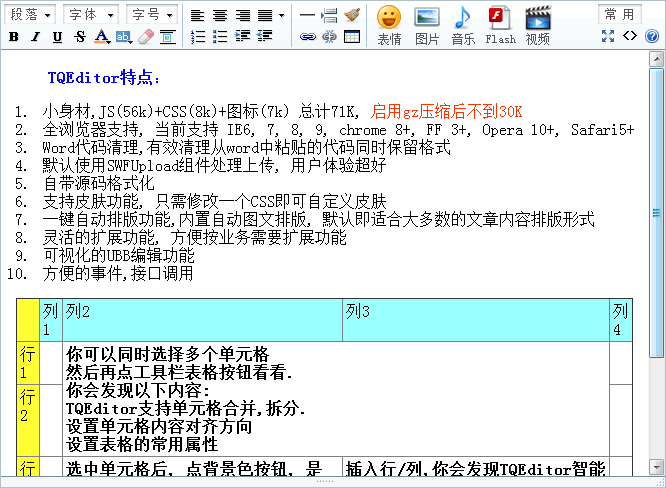Click the Flash insert icon
Screen dimensions: 666x488
click(x=500, y=24)
